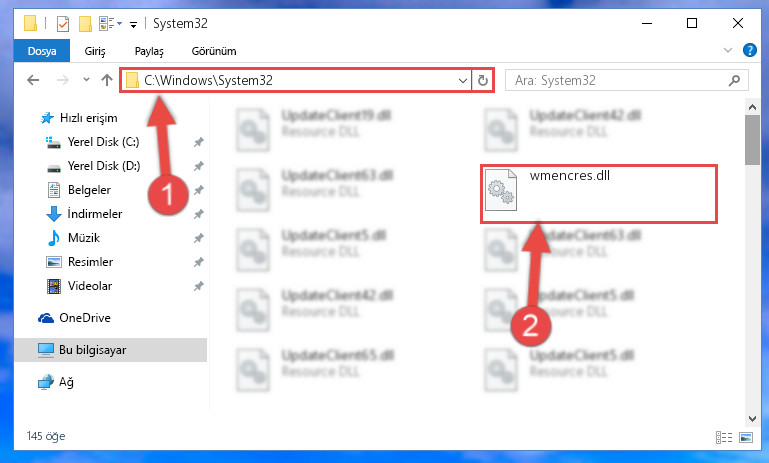Screen dimensions: 769x463
Task: Select the wmencres.dll file
Action: pos(598,194)
